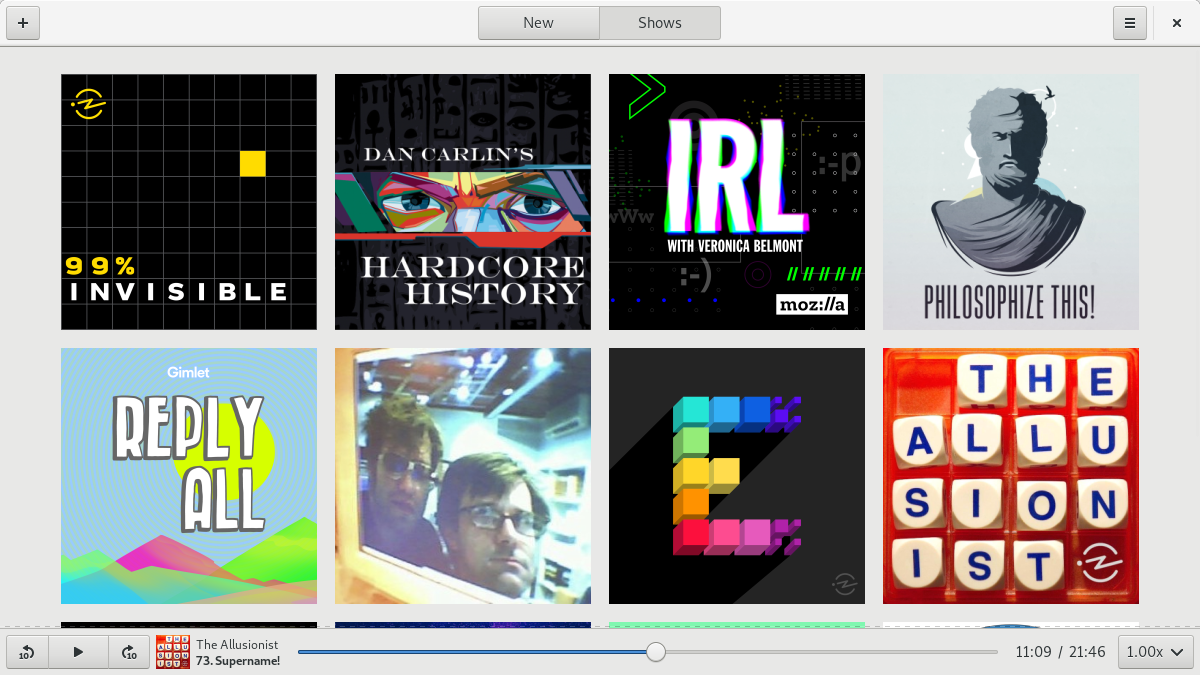Open the colorful pixel C logo podcast
The height and width of the screenshot is (675, 1200).
pyautogui.click(x=737, y=476)
